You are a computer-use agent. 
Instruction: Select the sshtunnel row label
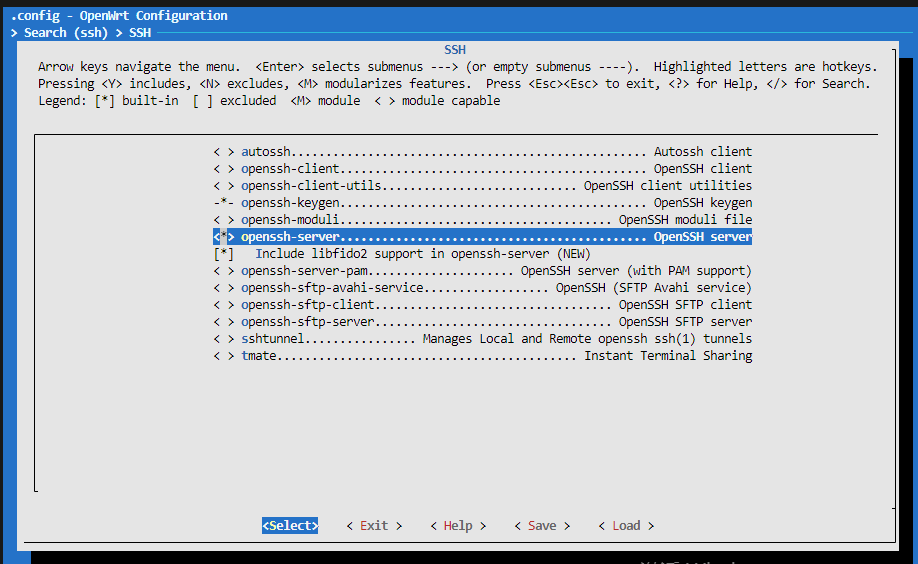point(273,339)
